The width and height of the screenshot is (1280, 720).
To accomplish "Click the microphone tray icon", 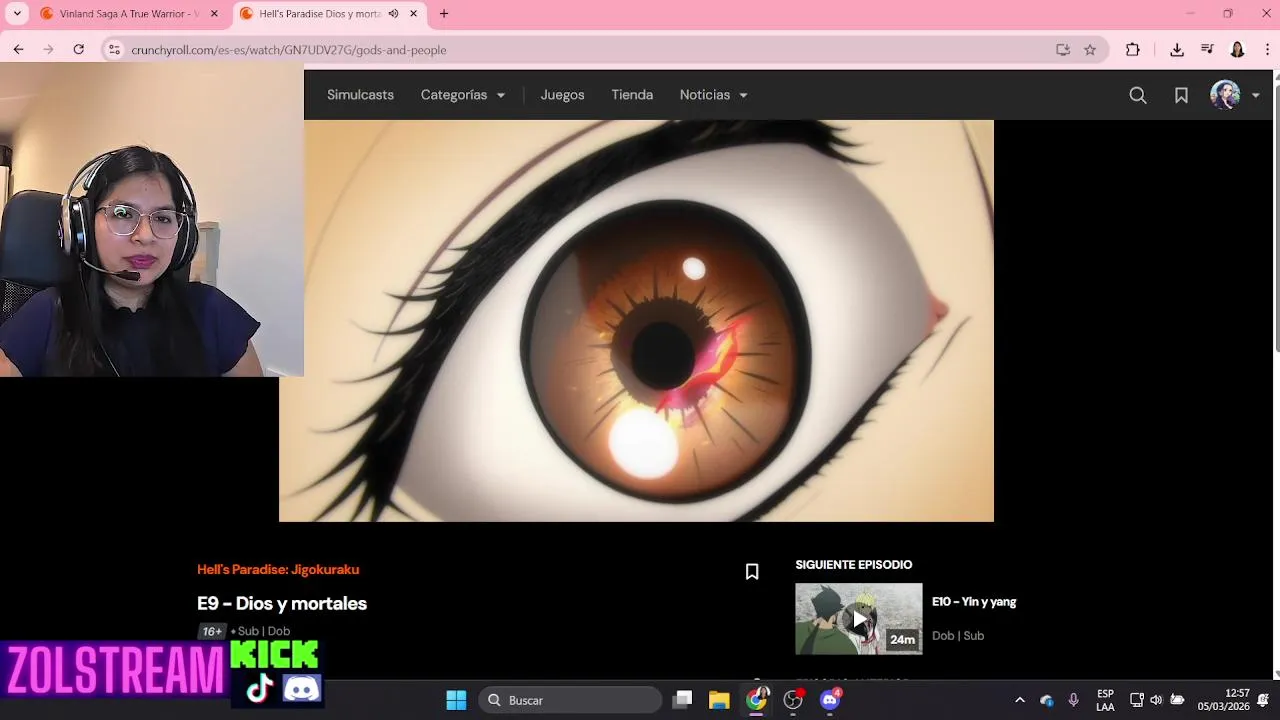I will pos(1073,700).
